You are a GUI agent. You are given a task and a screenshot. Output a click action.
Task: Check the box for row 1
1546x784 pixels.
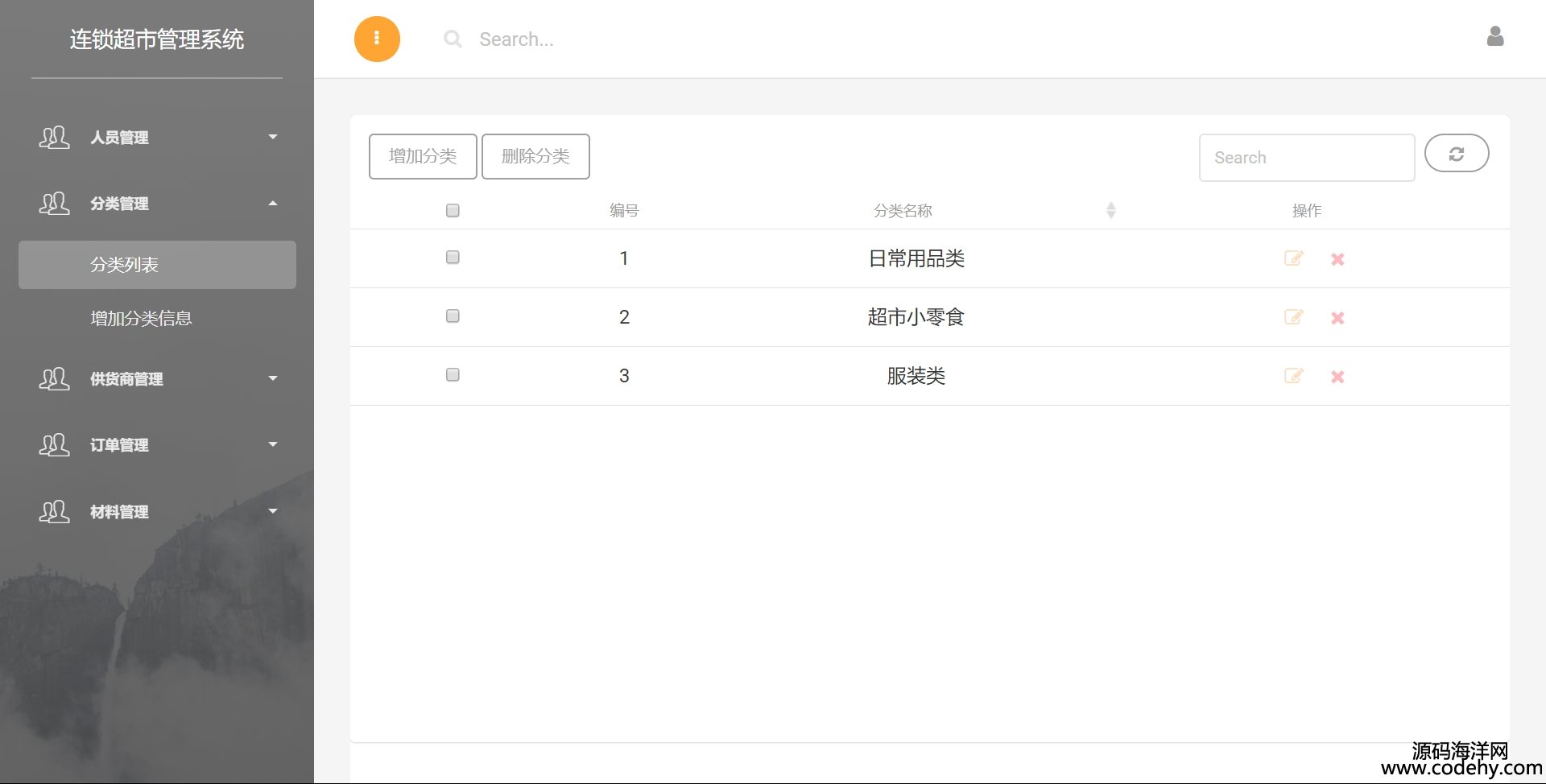453,258
